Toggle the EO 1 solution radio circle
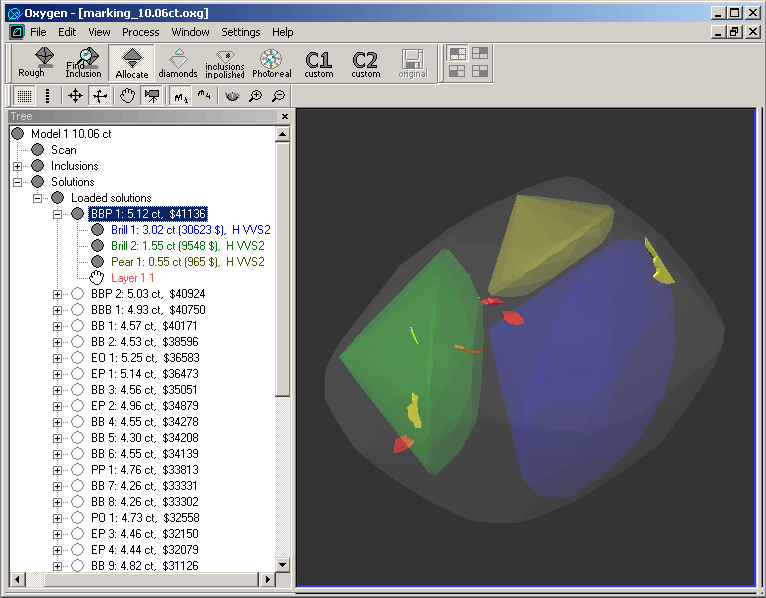766x598 pixels. 78,358
